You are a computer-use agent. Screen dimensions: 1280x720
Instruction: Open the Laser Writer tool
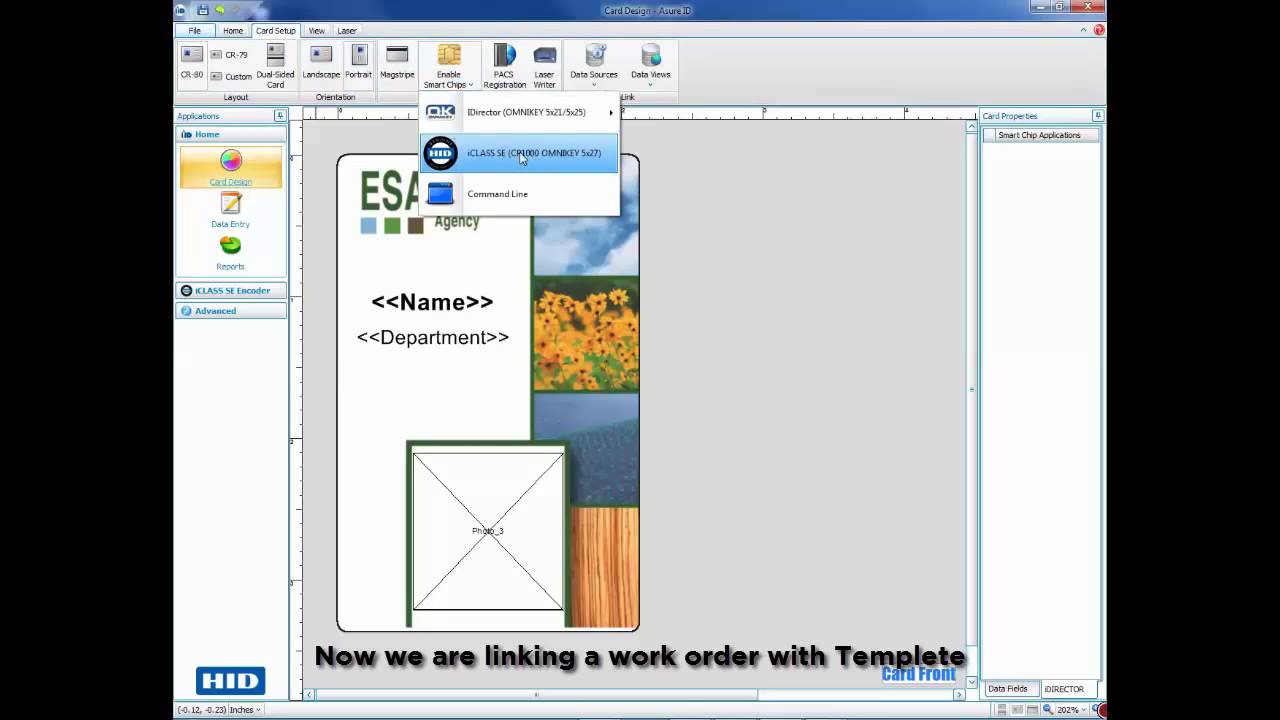pos(544,66)
